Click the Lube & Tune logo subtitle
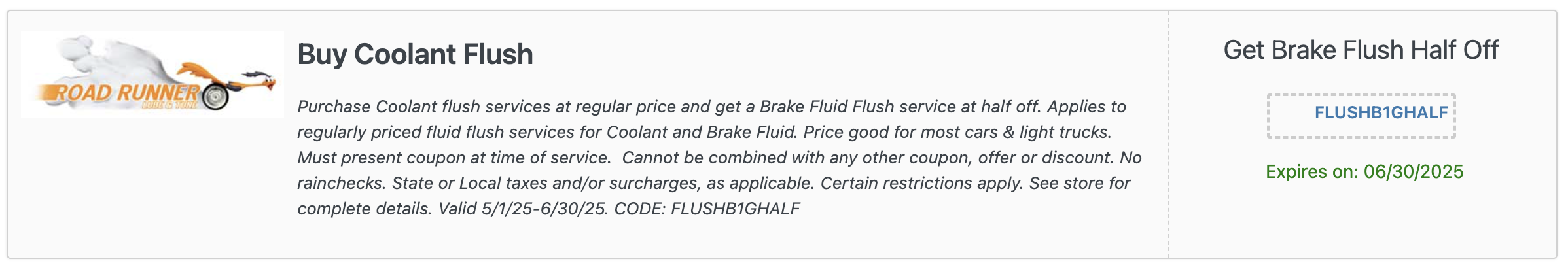Image resolution: width=1568 pixels, height=272 pixels. point(170,105)
